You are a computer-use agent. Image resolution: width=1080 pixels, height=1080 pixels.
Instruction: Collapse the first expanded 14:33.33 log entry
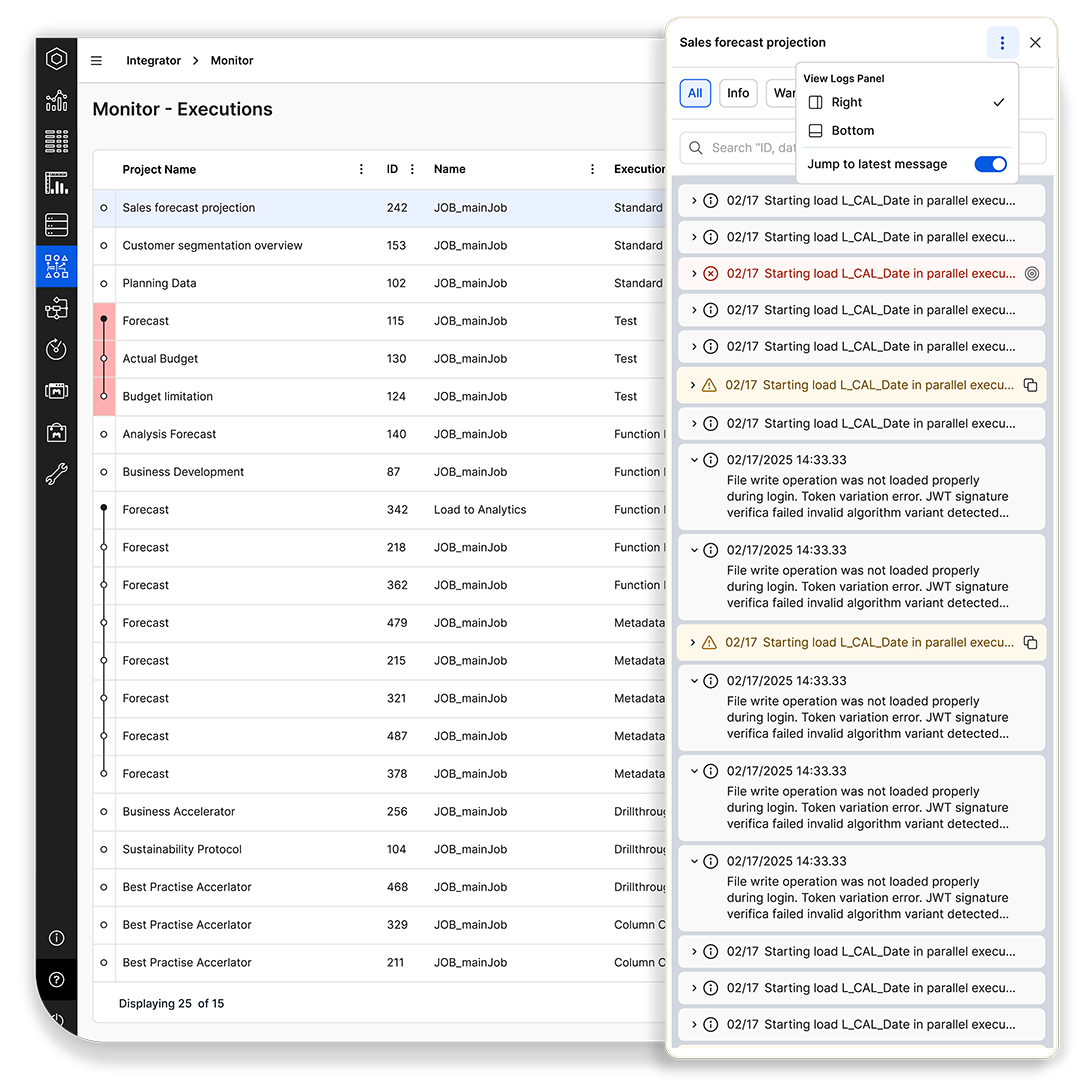coord(693,461)
